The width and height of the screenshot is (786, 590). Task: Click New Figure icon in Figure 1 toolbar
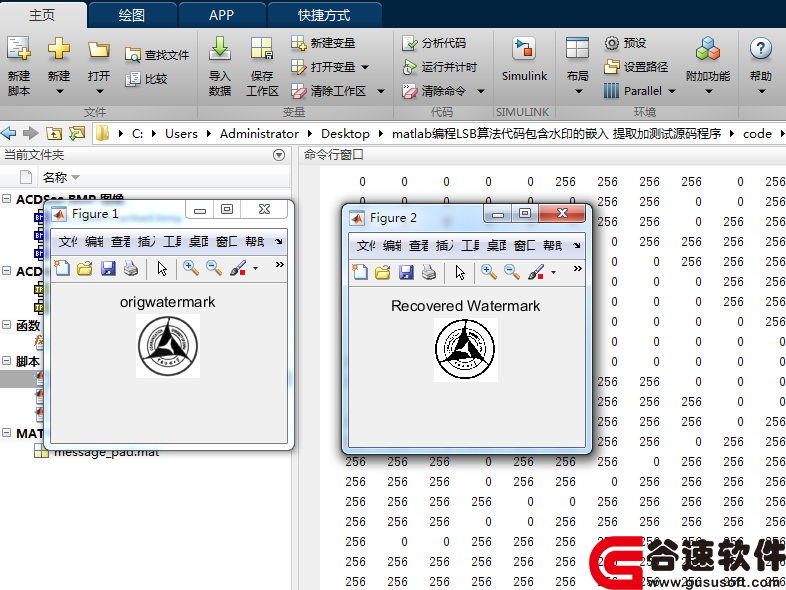[x=62, y=268]
